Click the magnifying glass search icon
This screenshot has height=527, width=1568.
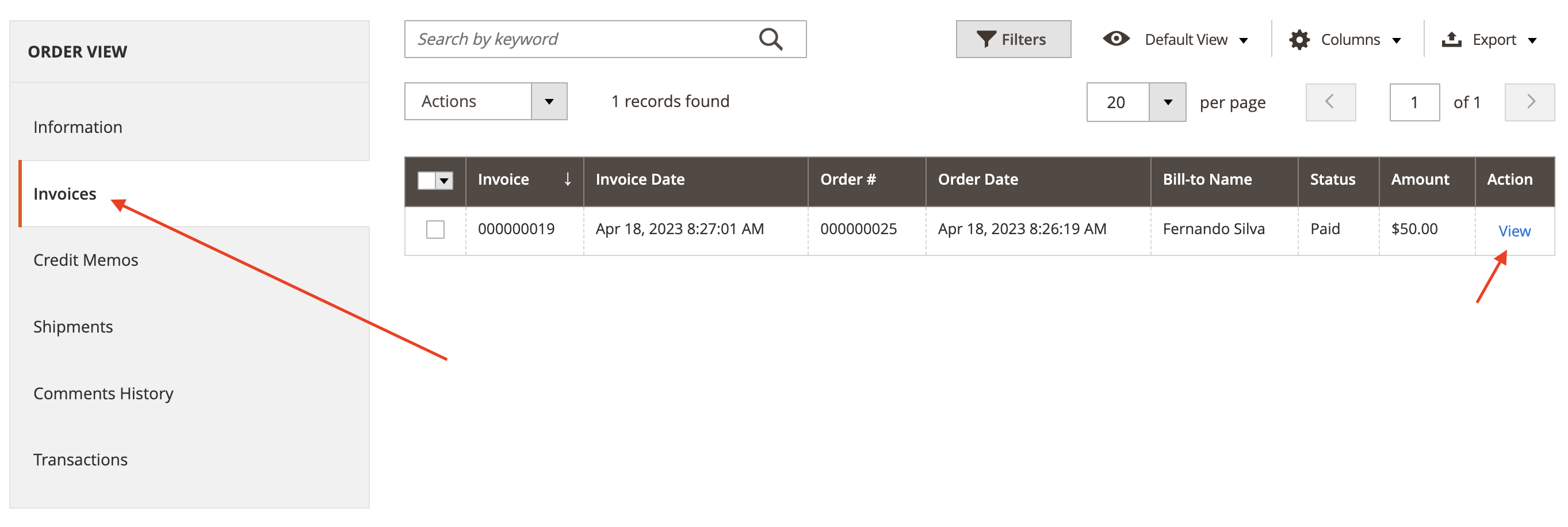pos(770,40)
